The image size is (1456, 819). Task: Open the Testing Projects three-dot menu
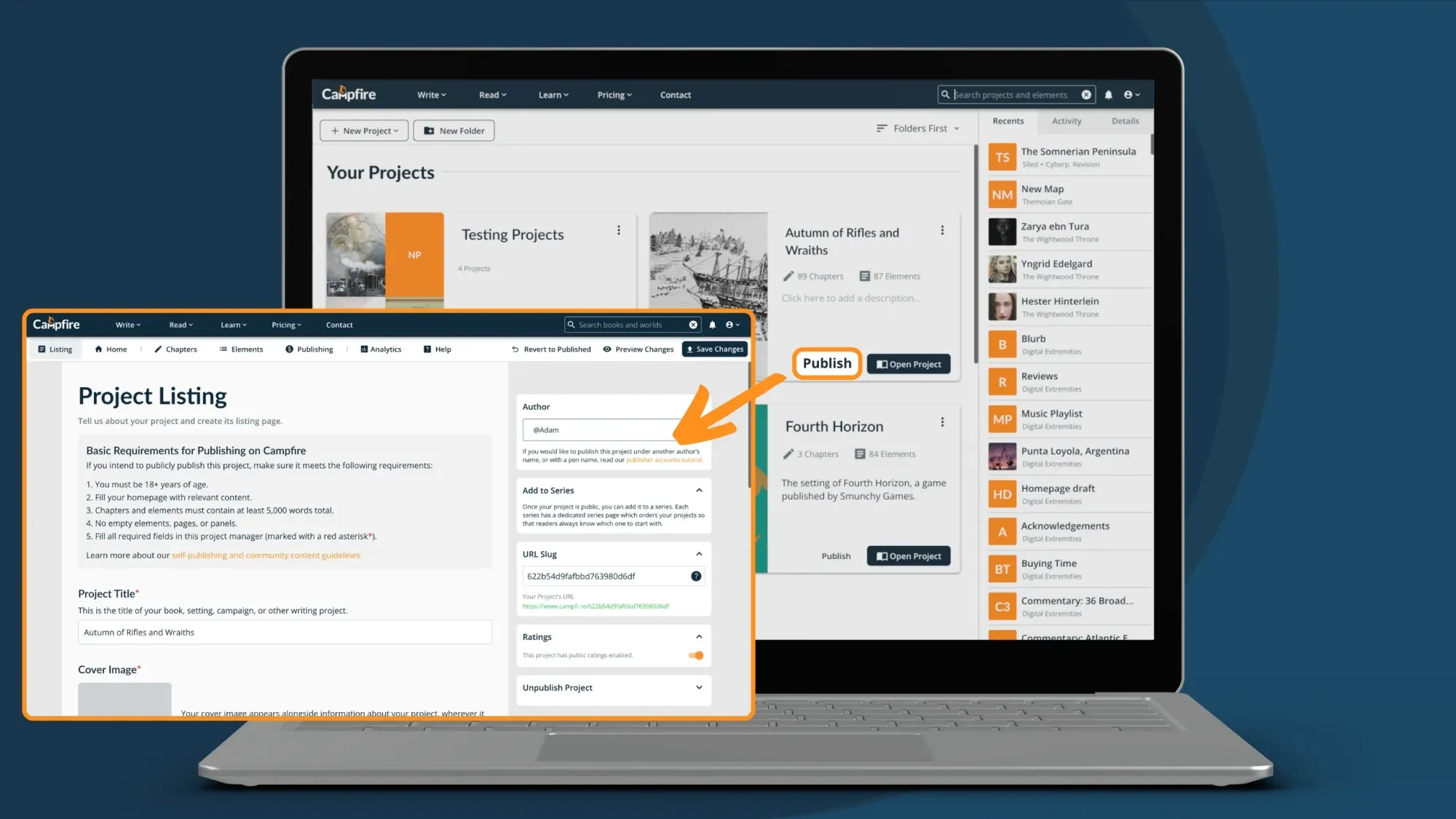click(619, 230)
